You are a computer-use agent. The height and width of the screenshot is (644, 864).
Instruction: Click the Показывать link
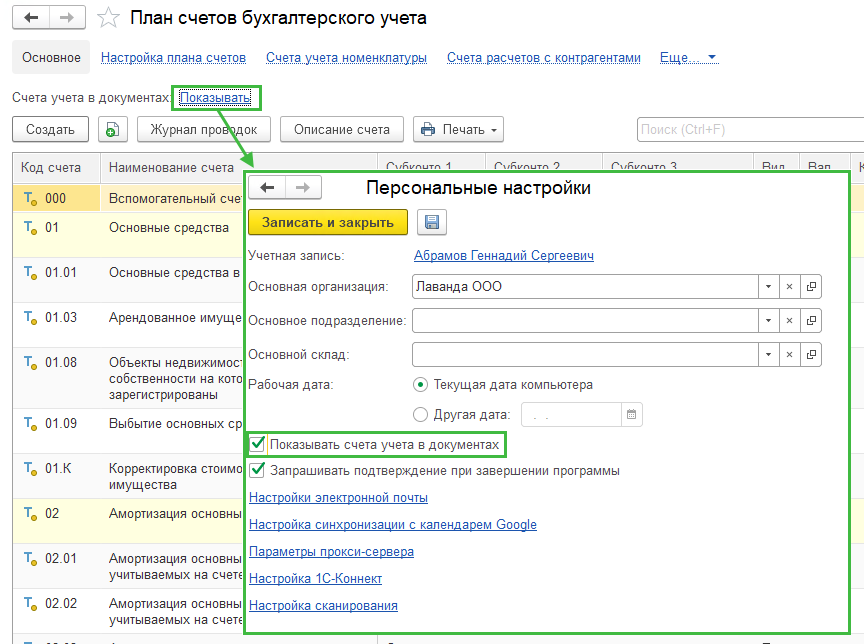pyautogui.click(x=215, y=98)
